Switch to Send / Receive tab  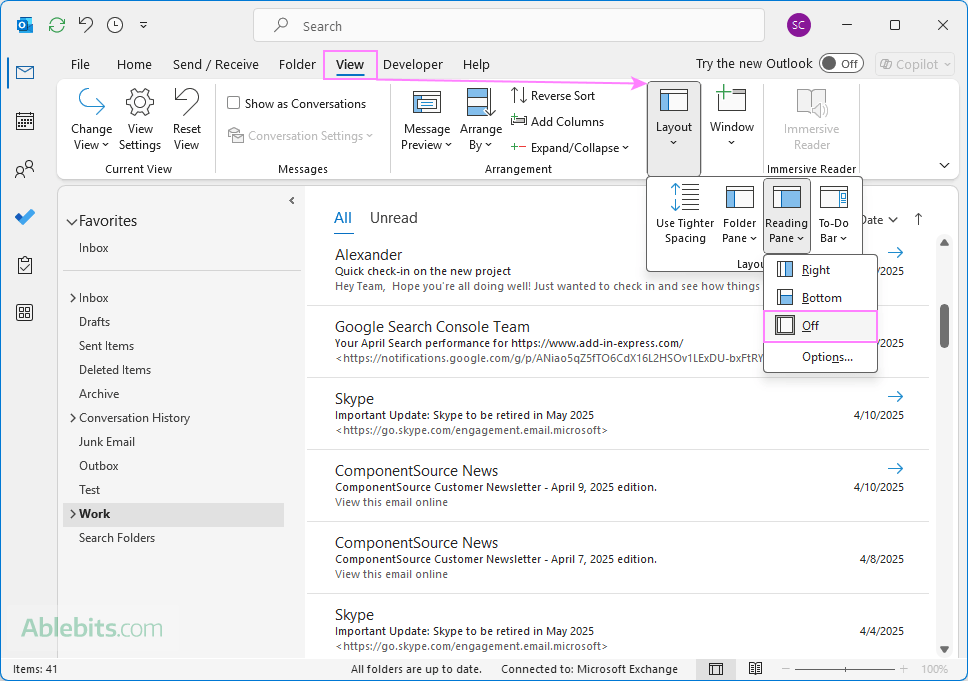215,64
